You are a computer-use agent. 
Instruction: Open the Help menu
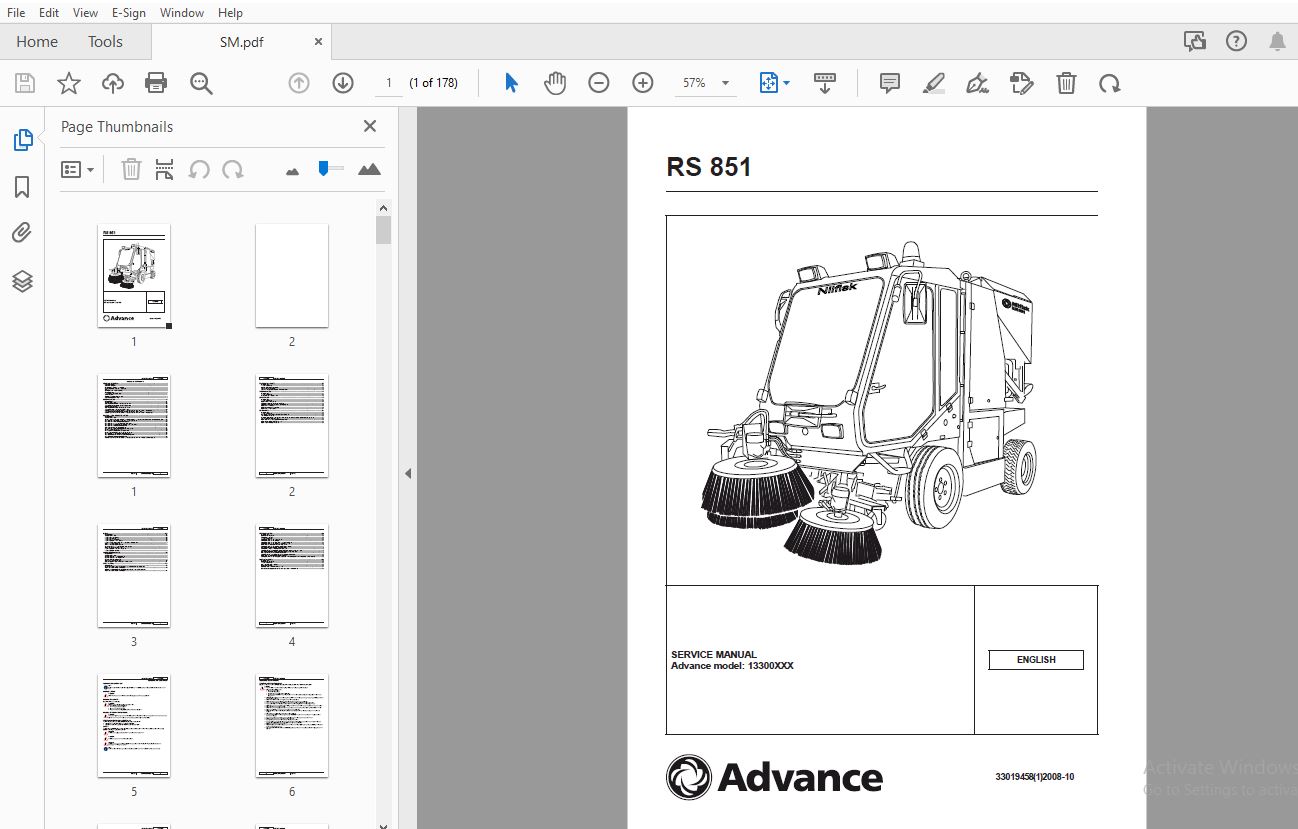pos(230,12)
